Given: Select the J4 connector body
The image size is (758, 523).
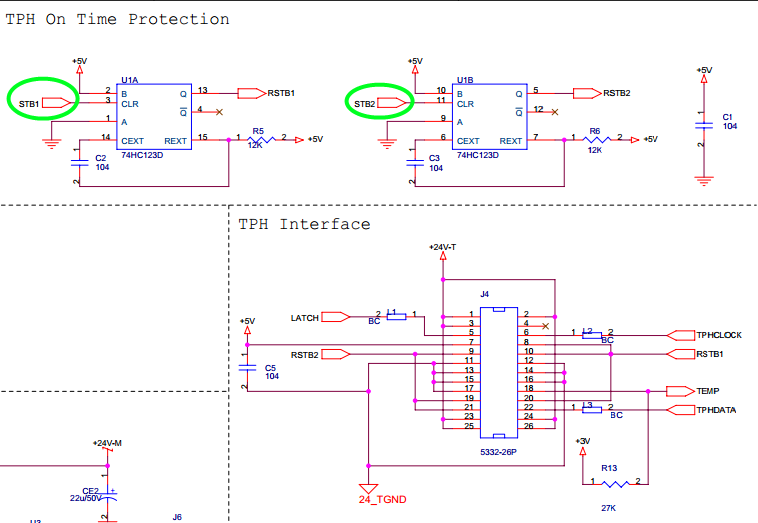Looking at the screenshot, I should [x=499, y=373].
